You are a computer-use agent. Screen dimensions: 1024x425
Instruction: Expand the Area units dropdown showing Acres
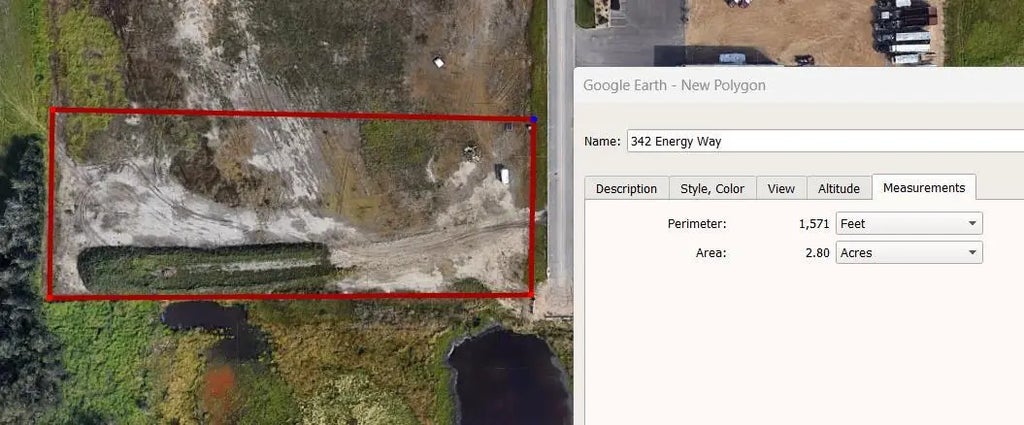pyautogui.click(x=909, y=253)
